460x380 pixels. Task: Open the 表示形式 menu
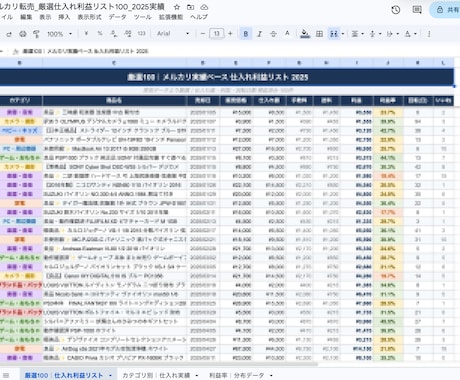pos(89,17)
